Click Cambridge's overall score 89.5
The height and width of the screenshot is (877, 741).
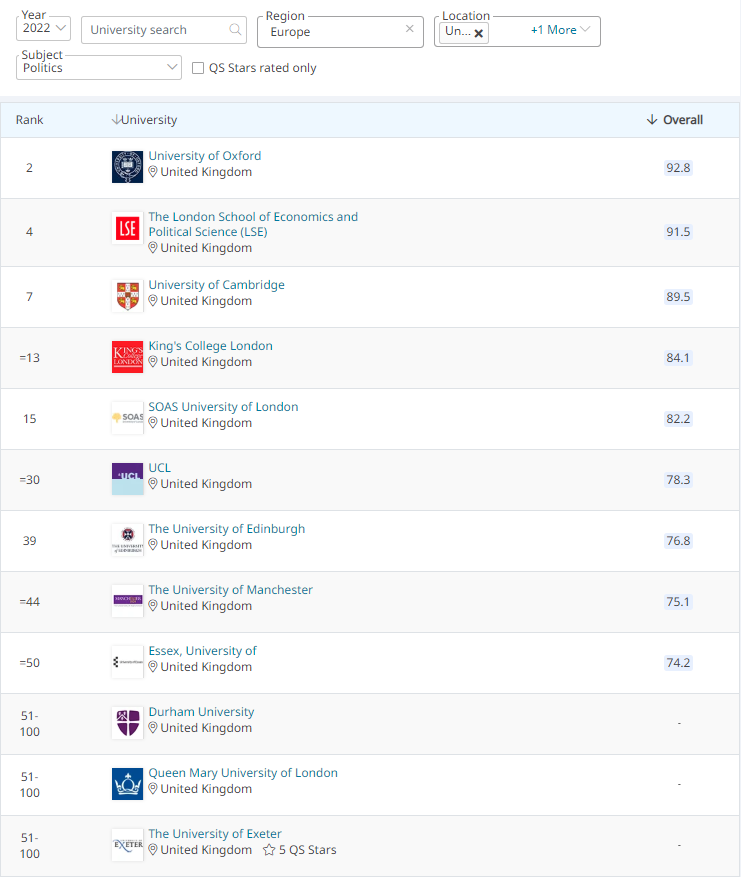(x=678, y=296)
